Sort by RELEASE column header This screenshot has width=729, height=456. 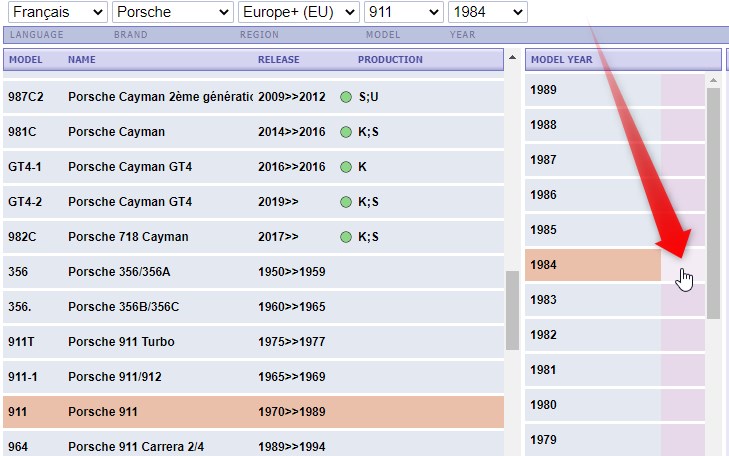pos(278,59)
